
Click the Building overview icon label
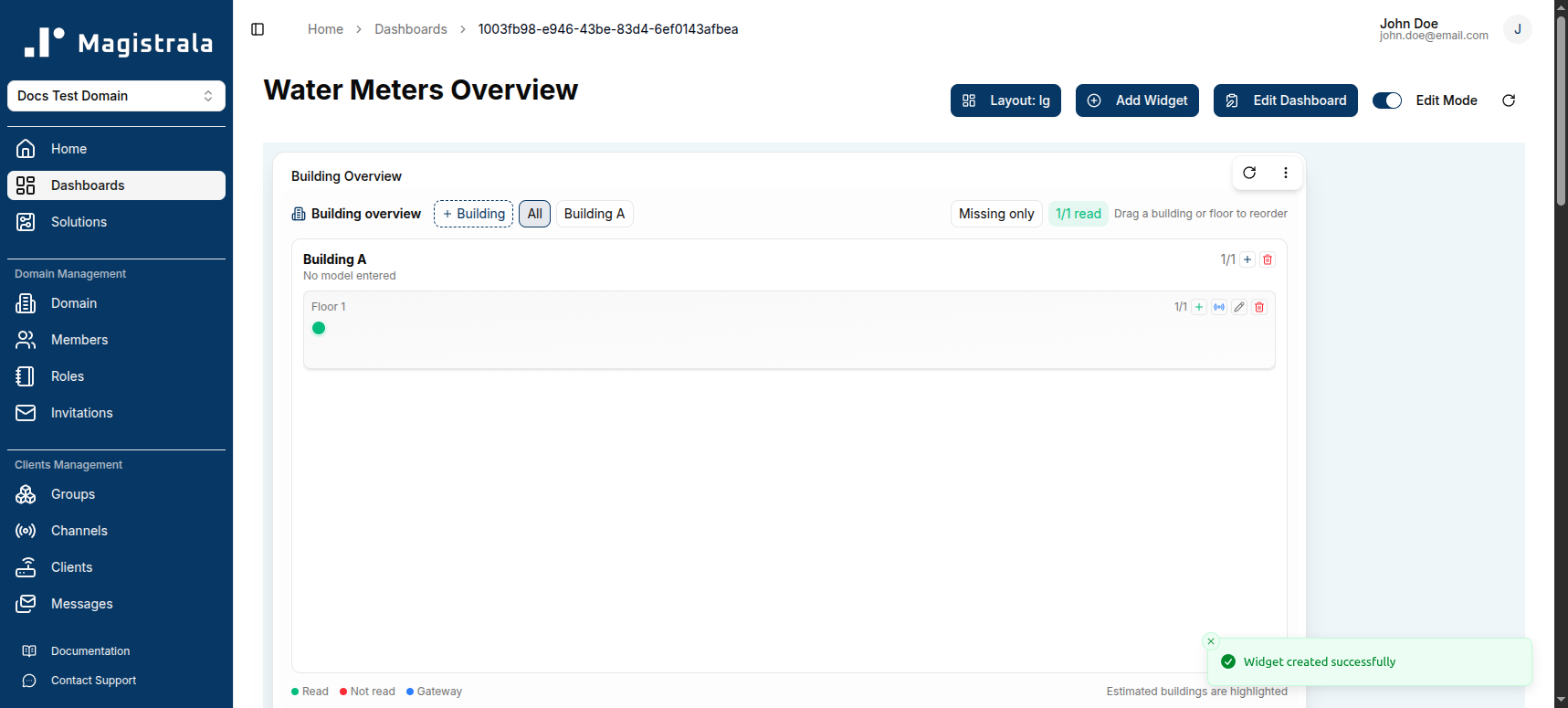pos(356,214)
